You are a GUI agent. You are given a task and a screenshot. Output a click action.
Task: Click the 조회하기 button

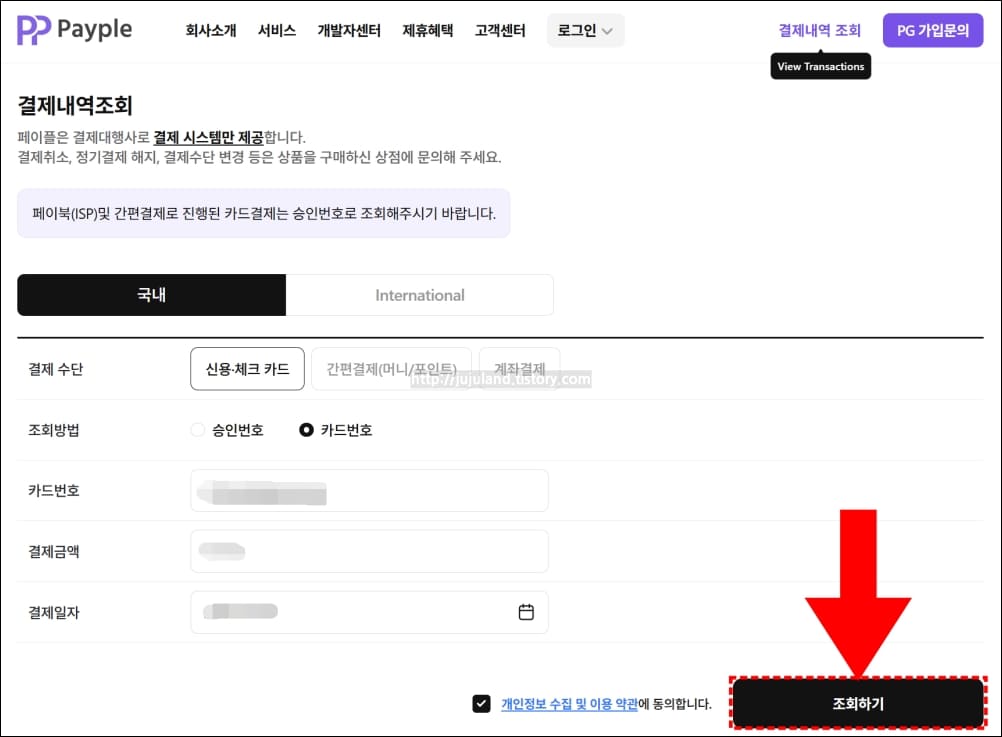(x=858, y=703)
